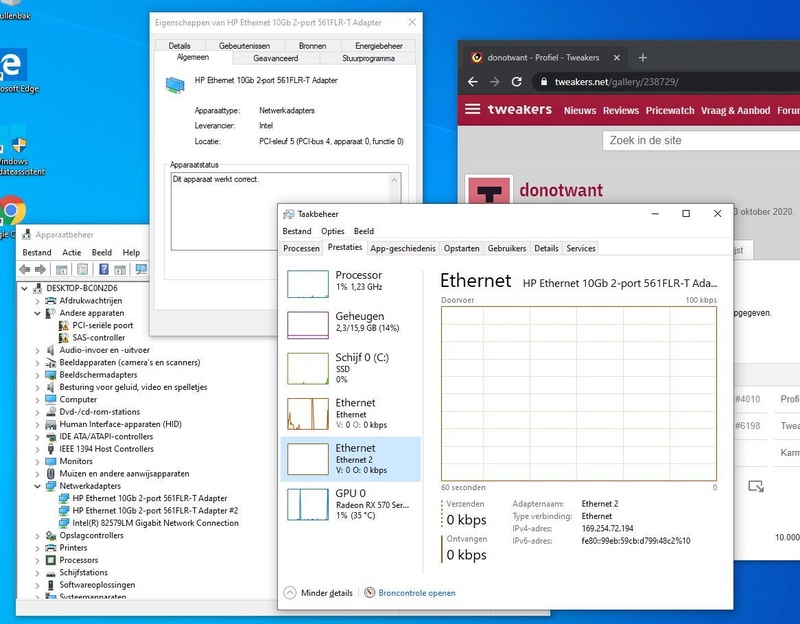Expand the Opslagcontrollers tree arrow
The width and height of the screenshot is (800, 624).
(x=37, y=536)
